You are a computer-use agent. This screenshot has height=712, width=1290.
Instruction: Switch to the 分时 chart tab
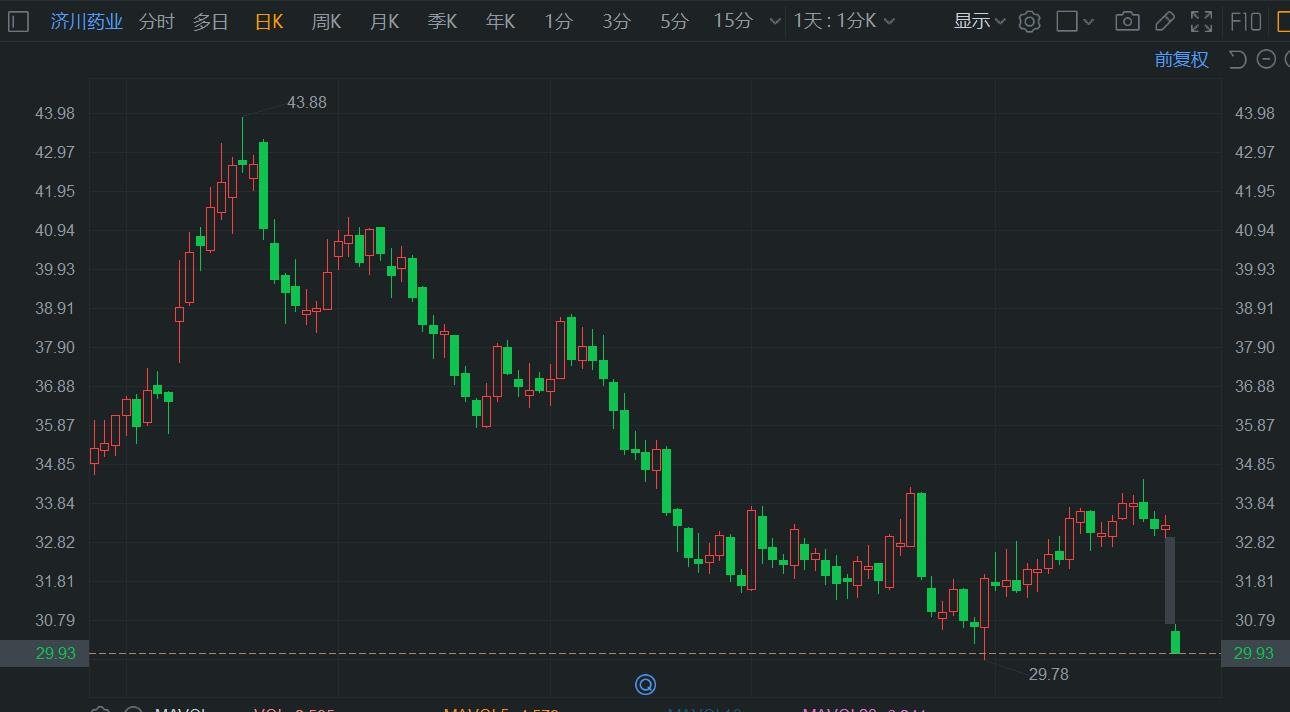coord(156,21)
